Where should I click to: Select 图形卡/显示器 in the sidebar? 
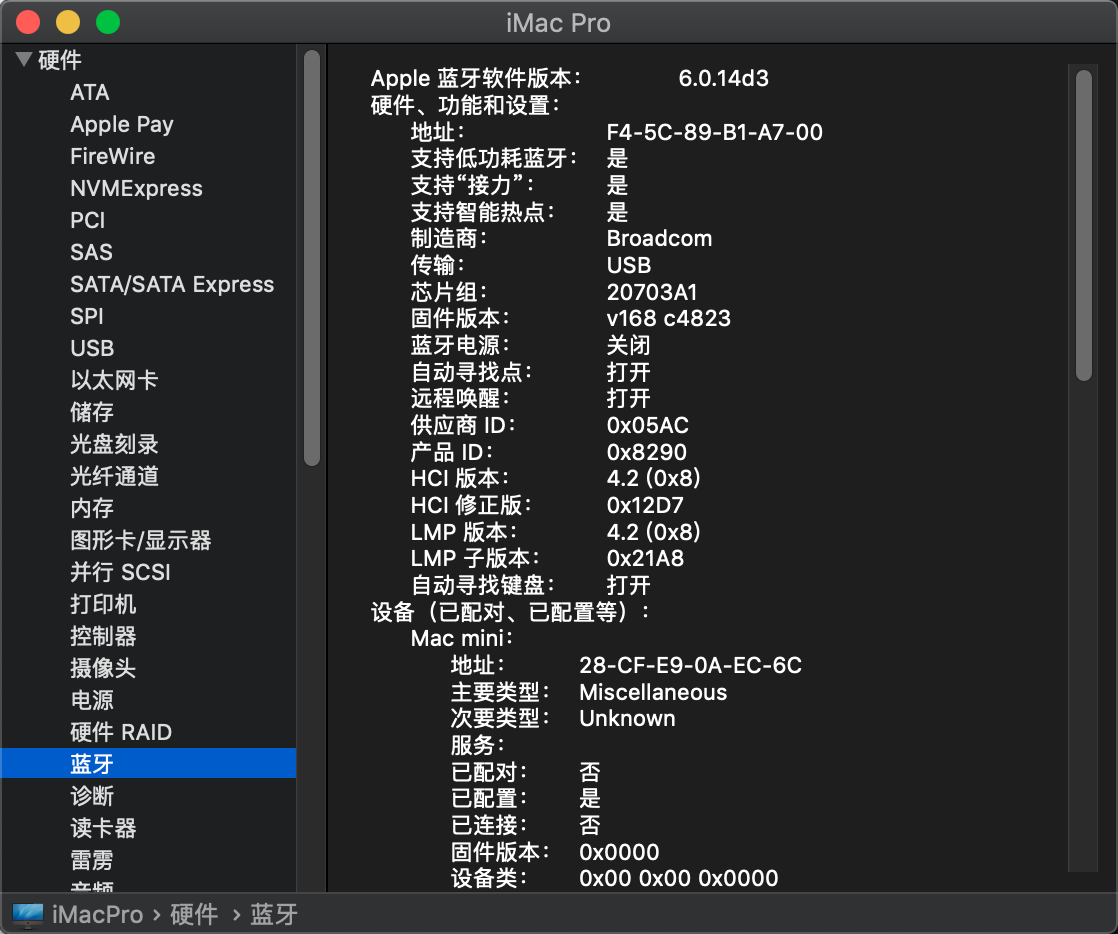pyautogui.click(x=140, y=540)
